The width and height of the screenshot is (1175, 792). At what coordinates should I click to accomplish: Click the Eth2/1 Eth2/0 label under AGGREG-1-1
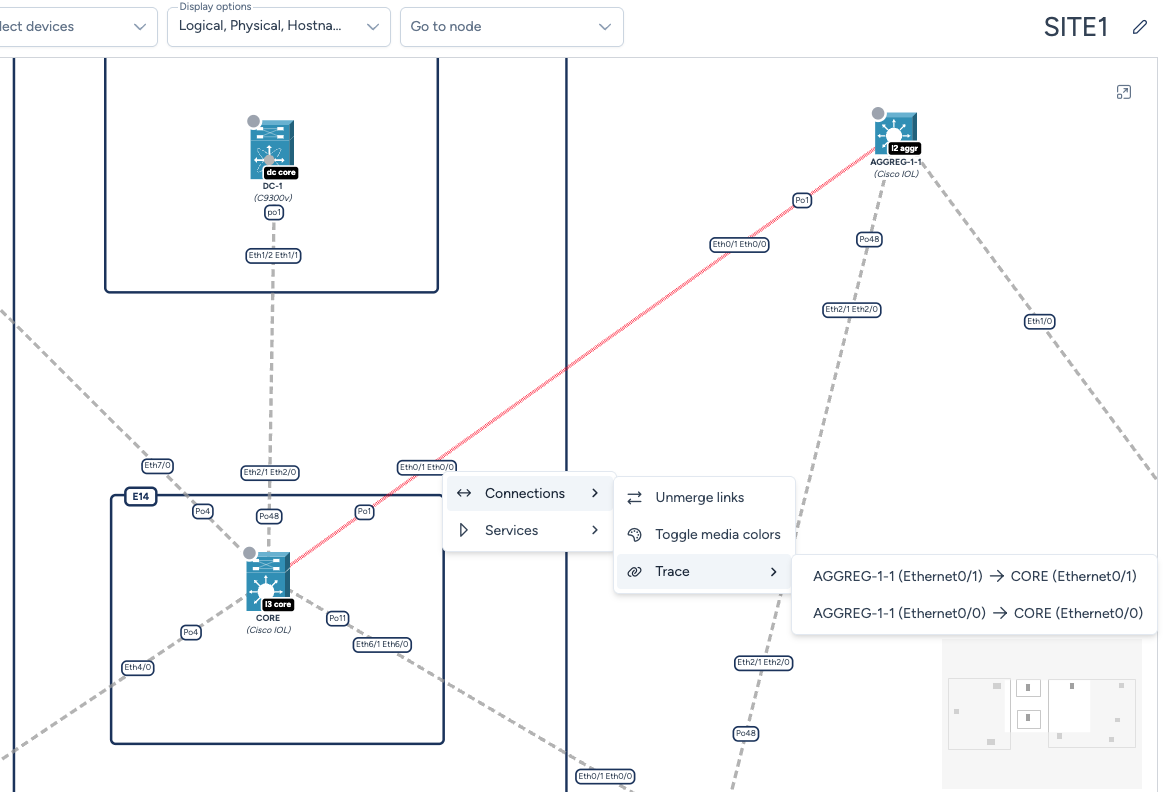851,309
